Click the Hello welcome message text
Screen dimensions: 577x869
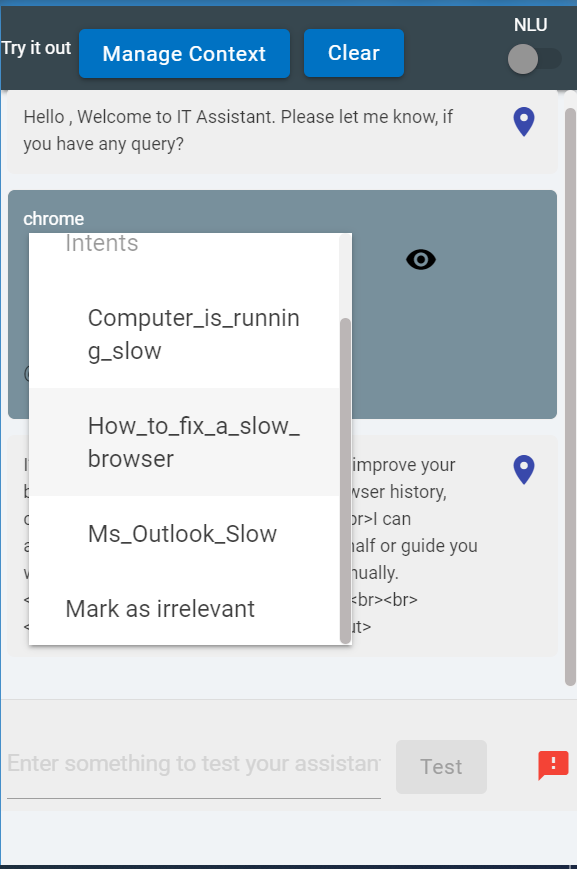(238, 130)
